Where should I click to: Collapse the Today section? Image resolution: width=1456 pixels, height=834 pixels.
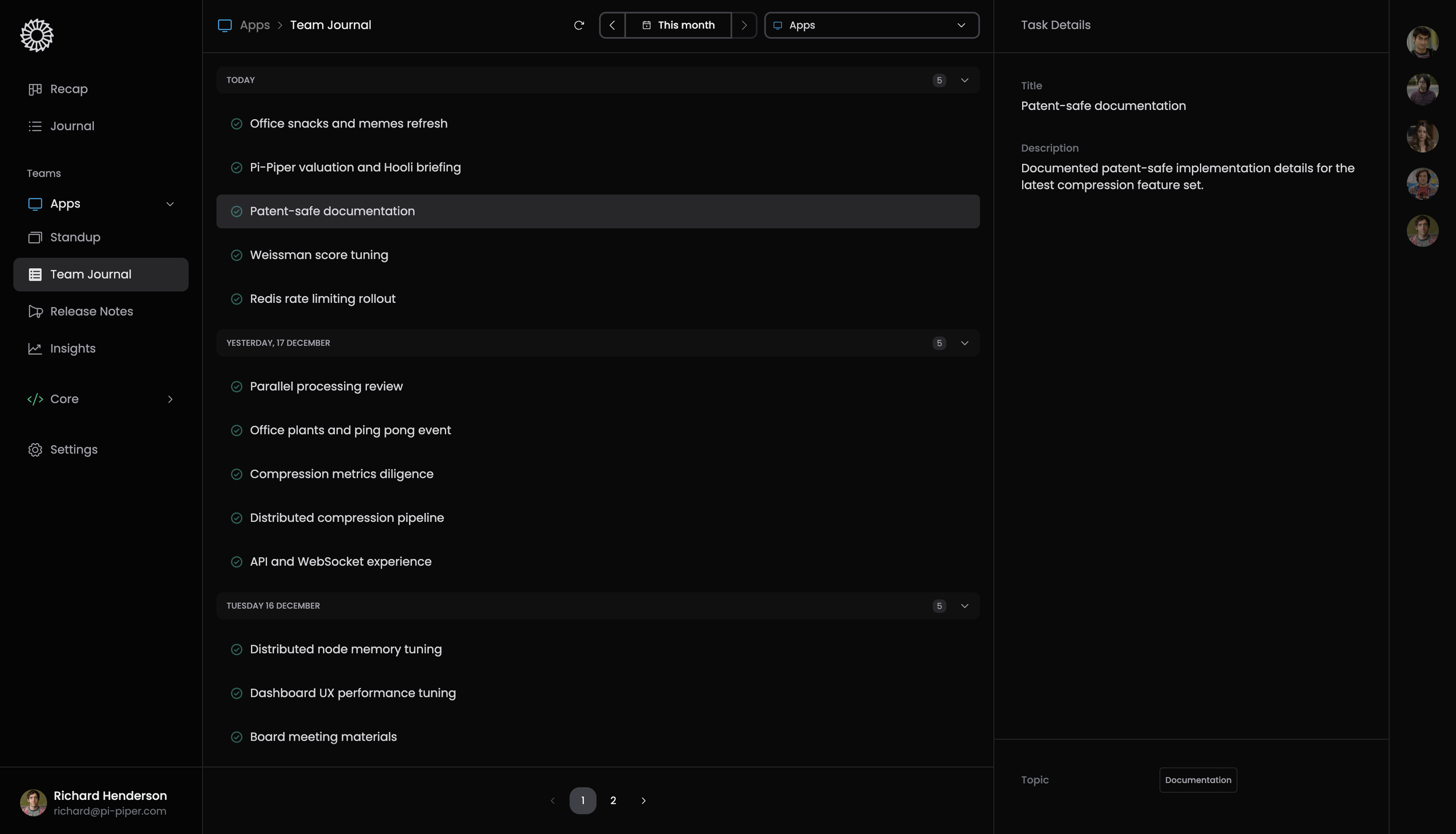[964, 81]
